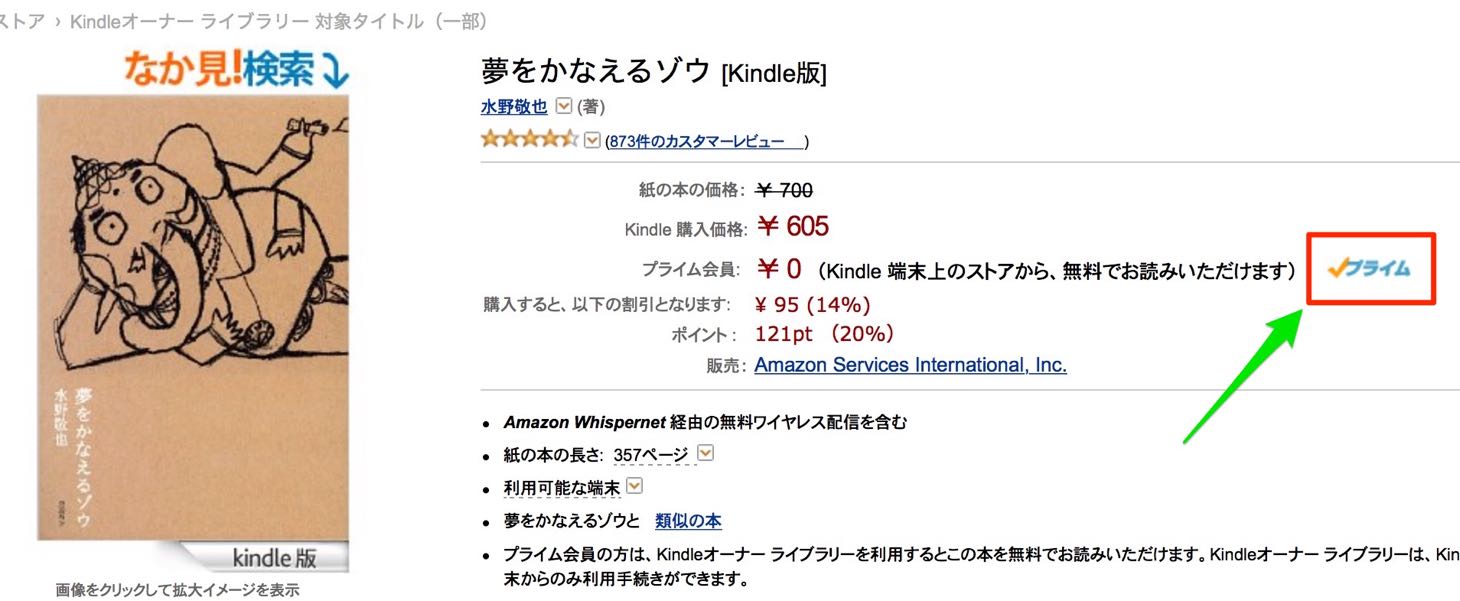
Task: Click the Kindle purchase price ¥605
Action: (793, 226)
